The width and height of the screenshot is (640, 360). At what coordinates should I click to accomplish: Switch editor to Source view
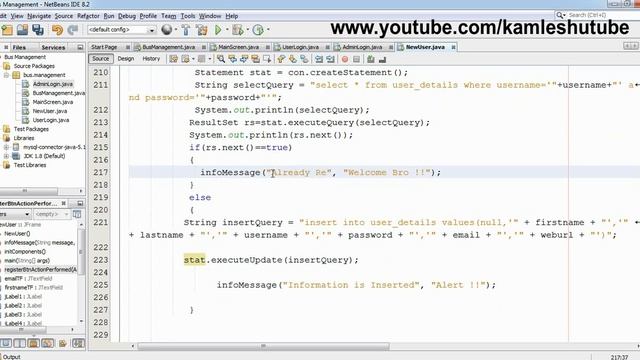pos(100,59)
